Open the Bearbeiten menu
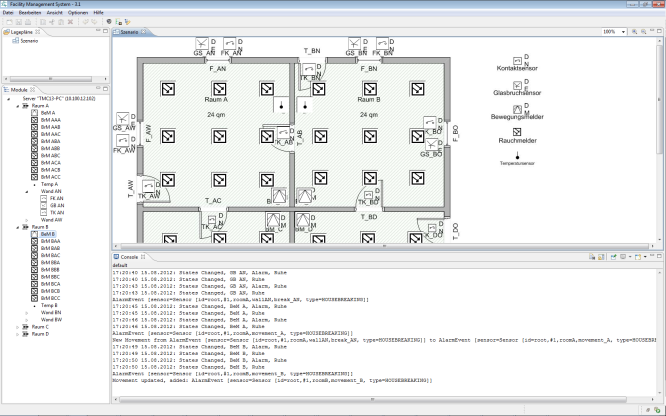 (x=32, y=12)
